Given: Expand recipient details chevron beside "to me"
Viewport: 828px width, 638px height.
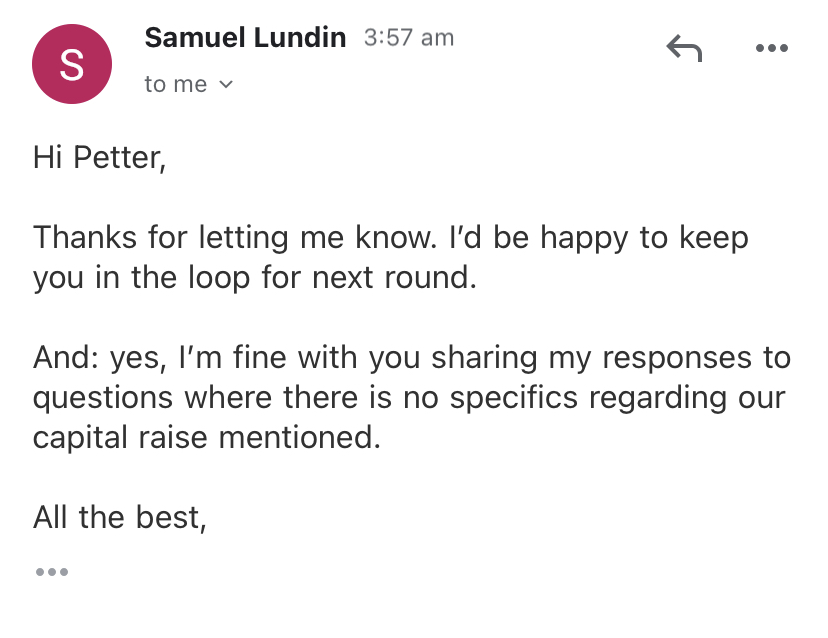Looking at the screenshot, I should (226, 85).
